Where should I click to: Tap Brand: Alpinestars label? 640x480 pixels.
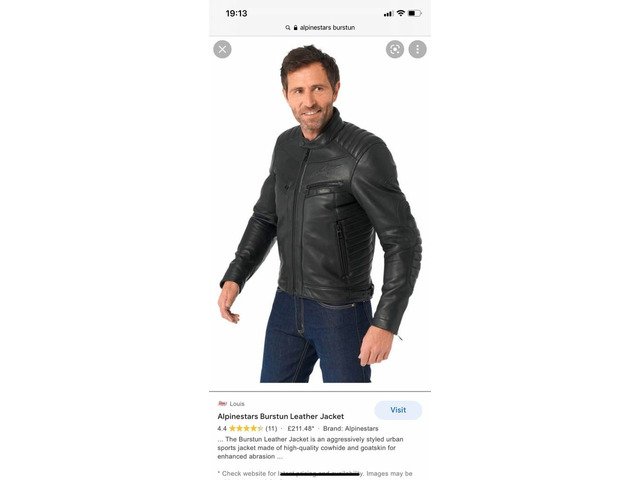351,429
